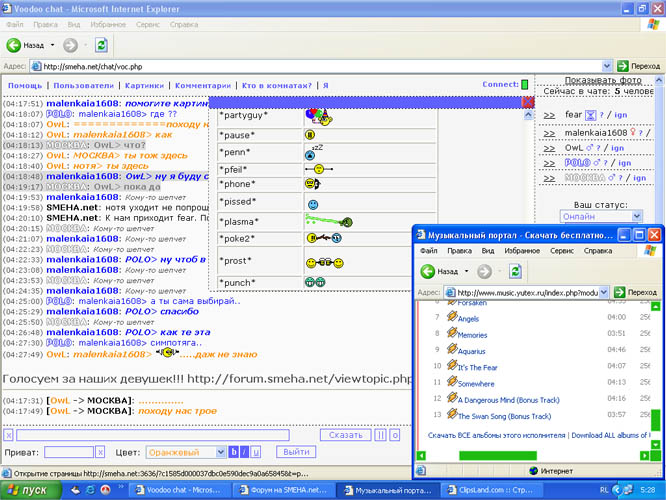Open Правка menu in music portal window
The width and height of the screenshot is (666, 500).
point(460,251)
